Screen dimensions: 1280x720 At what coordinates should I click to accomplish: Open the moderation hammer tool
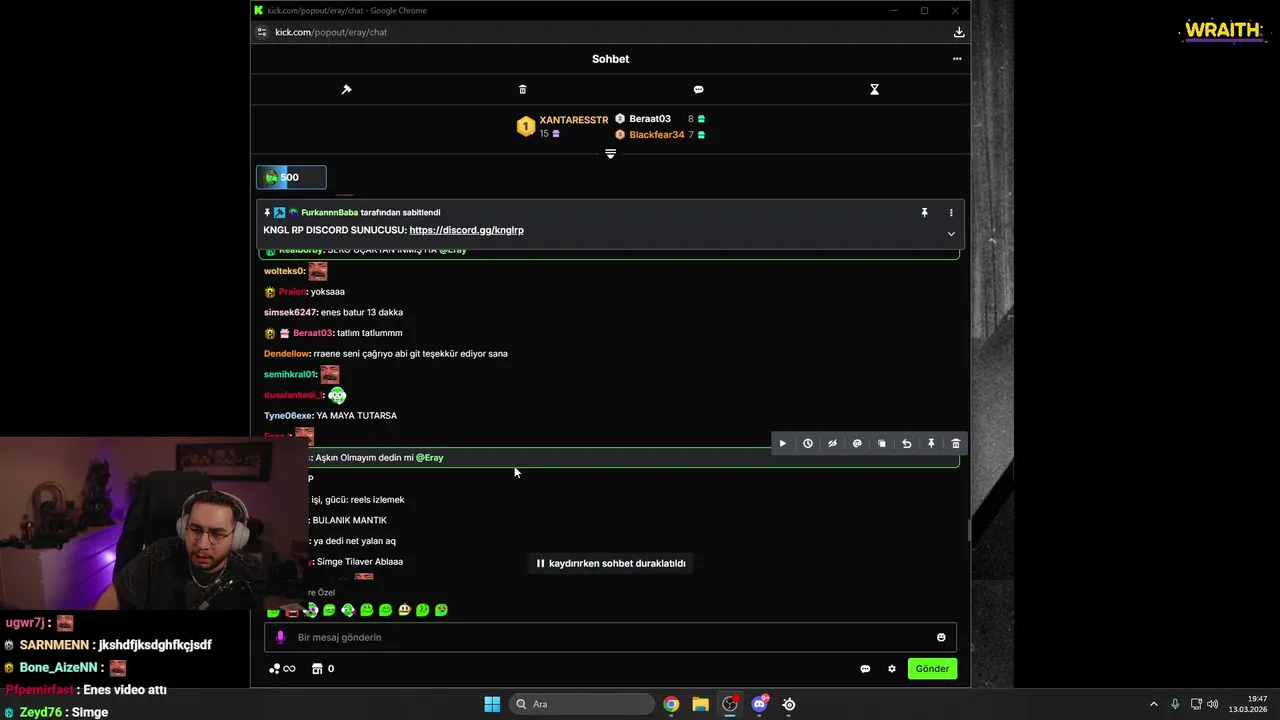coord(346,89)
